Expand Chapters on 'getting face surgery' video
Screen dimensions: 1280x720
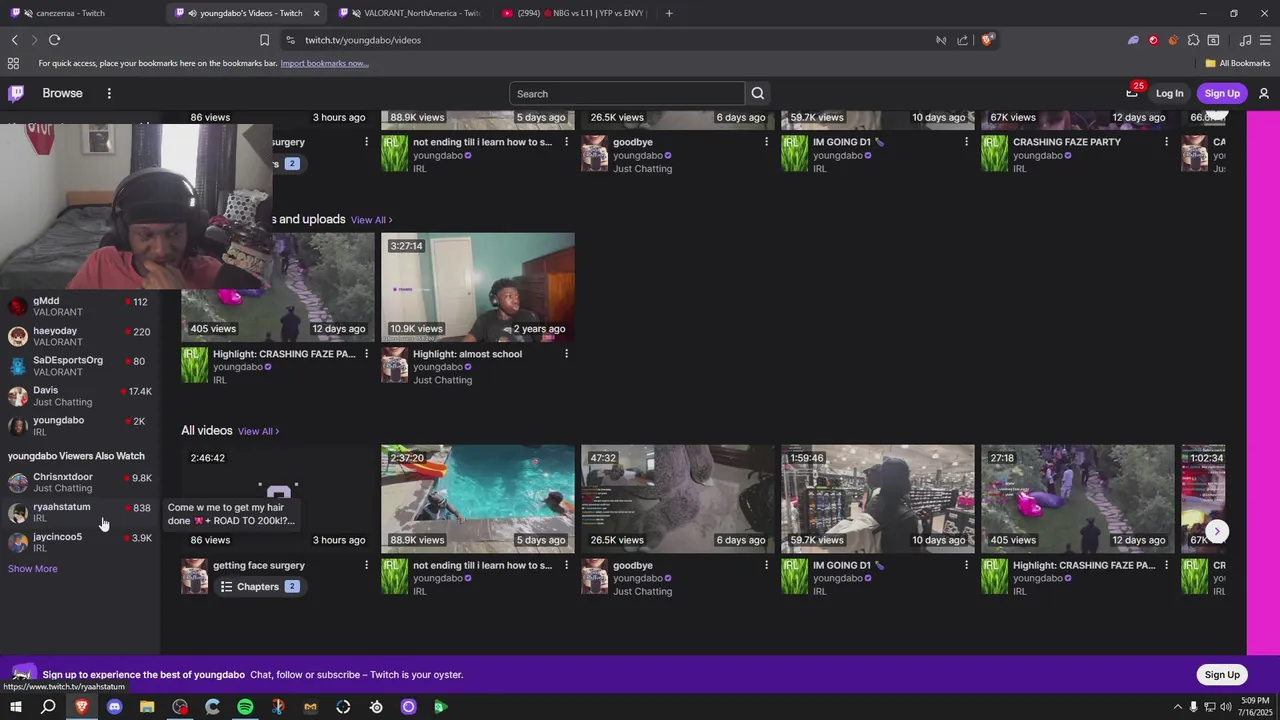pos(259,587)
